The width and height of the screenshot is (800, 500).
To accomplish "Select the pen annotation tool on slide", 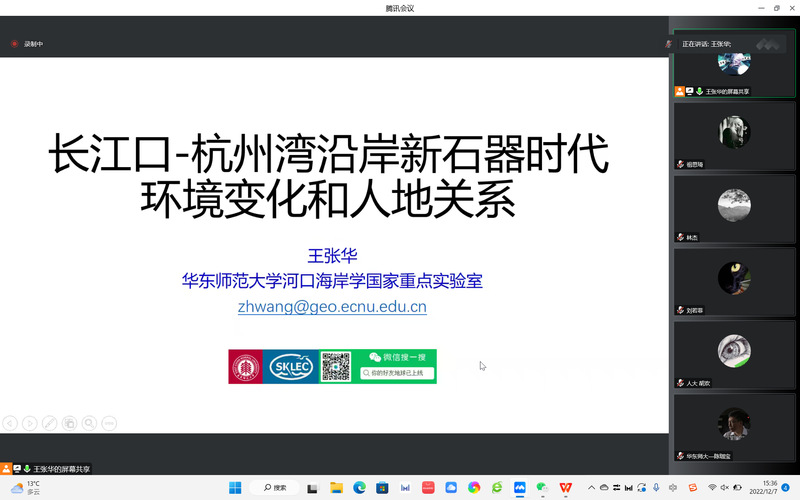I will [49, 423].
